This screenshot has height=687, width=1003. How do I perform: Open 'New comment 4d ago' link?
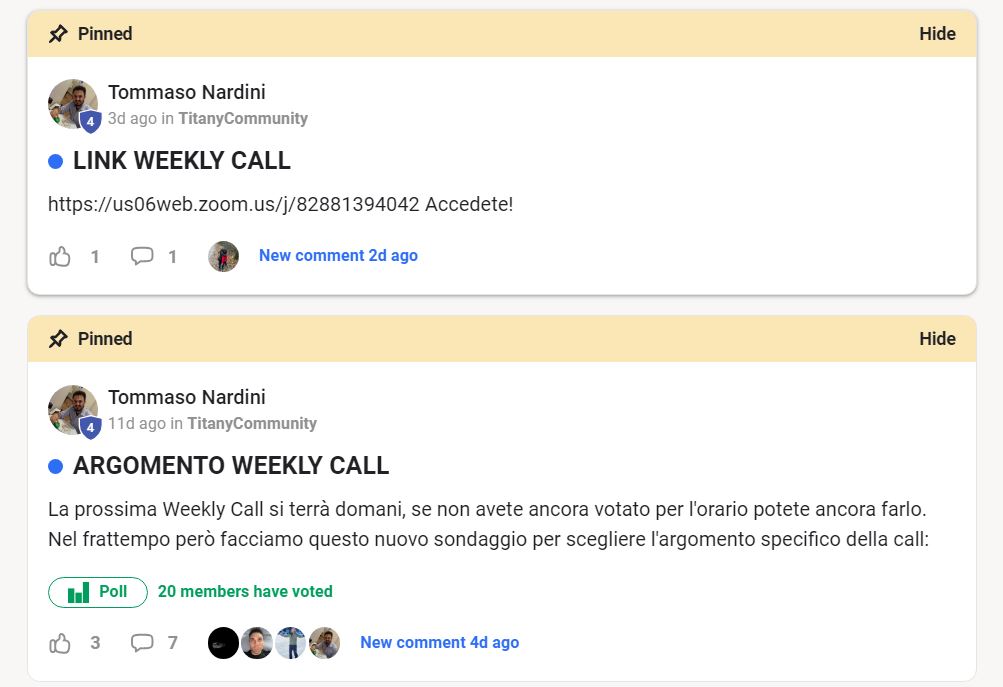(439, 643)
